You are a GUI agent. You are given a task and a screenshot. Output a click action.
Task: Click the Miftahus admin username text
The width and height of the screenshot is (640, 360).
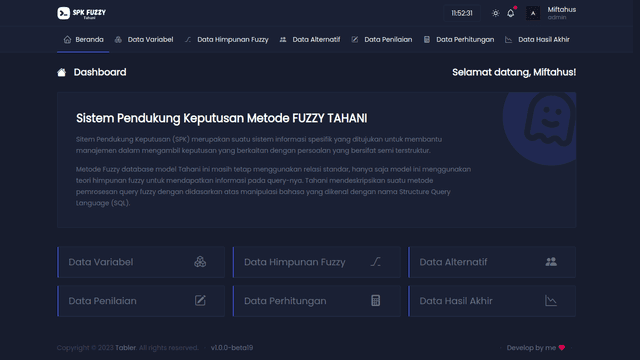[x=562, y=9]
